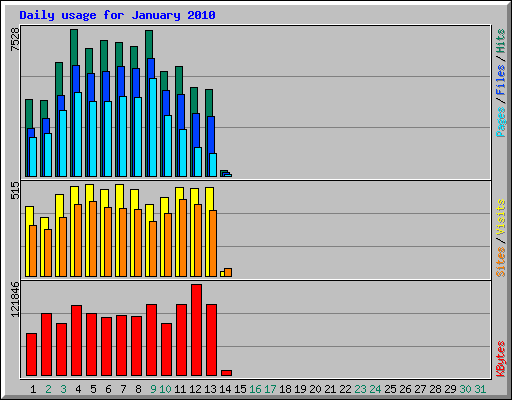The width and height of the screenshot is (512, 400).
Task: Click the tallest red KBytes bar for day 12
Action: click(x=196, y=330)
